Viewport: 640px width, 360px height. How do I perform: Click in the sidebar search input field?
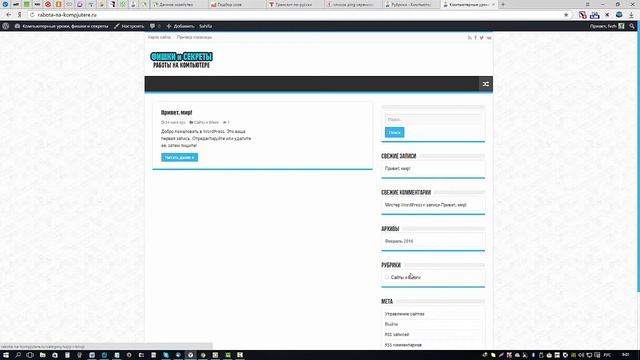433,119
